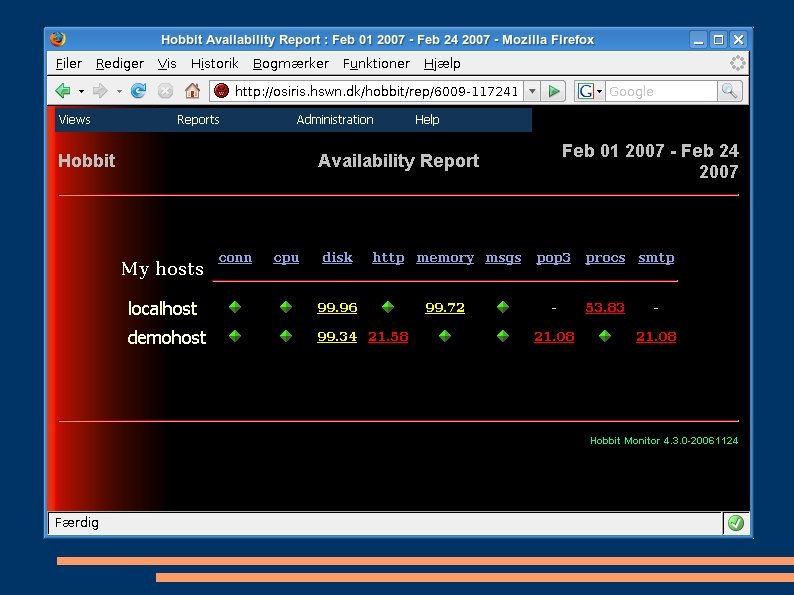Open localhost memory 99.72 value
794x595 pixels.
[445, 307]
